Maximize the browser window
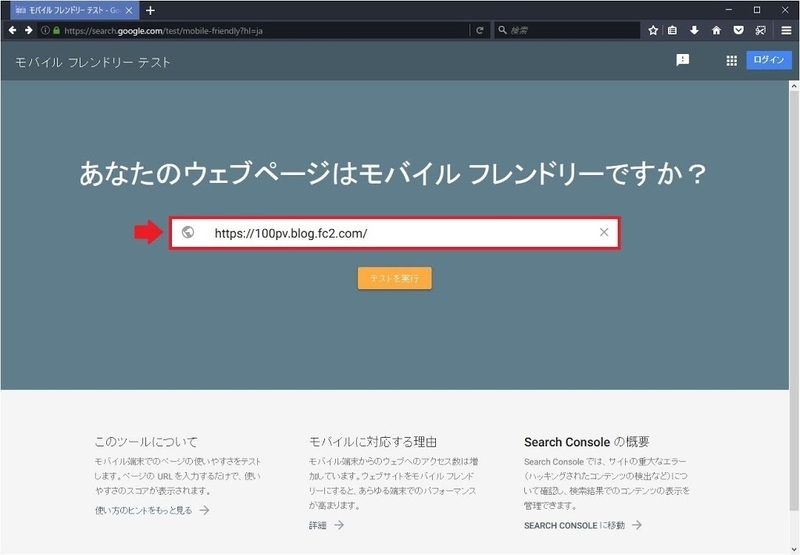800x555 pixels. pyautogui.click(x=757, y=10)
